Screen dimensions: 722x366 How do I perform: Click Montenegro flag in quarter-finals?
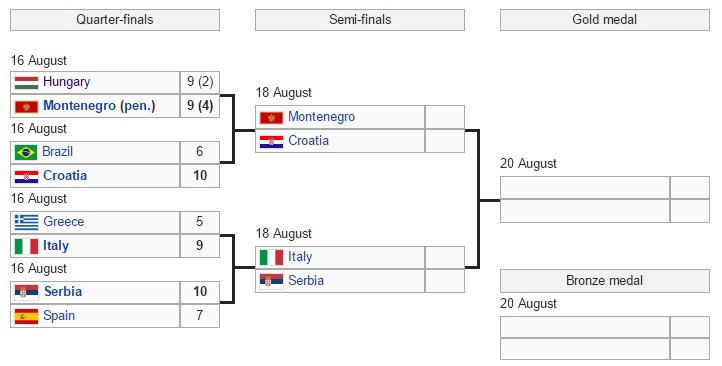pos(26,106)
